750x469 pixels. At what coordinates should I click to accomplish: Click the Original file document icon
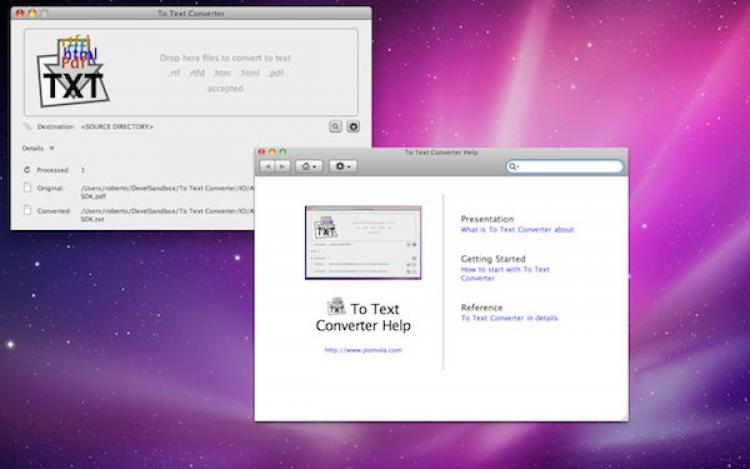(27, 188)
